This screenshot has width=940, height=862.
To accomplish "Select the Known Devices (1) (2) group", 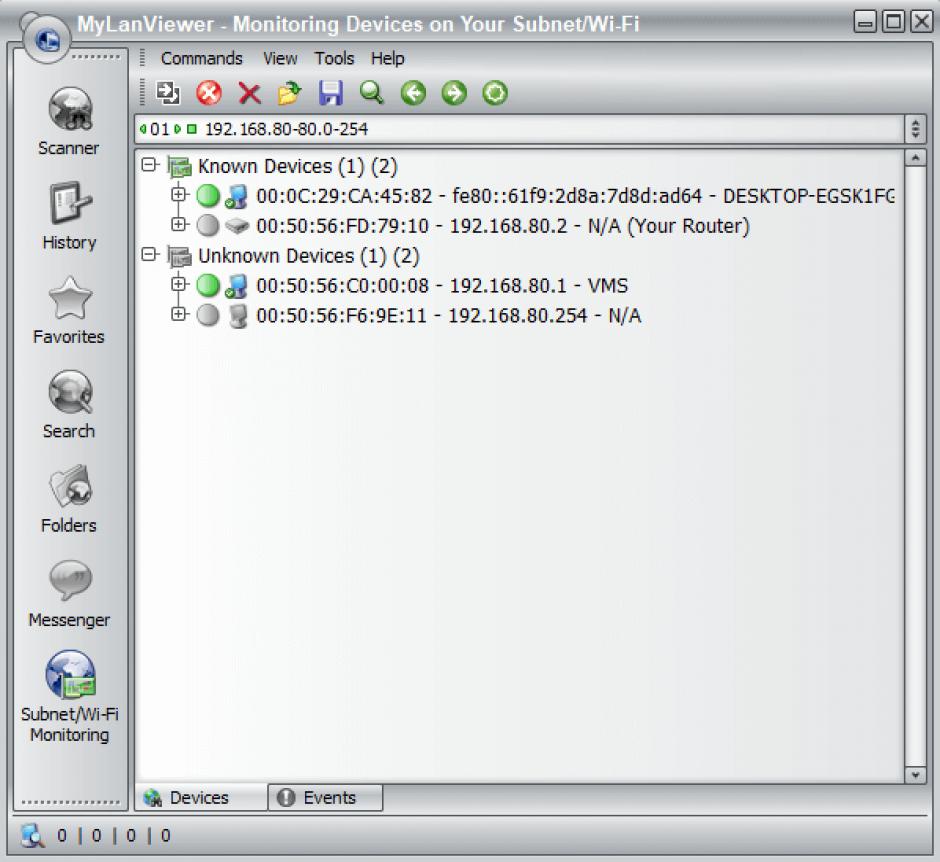I will [298, 166].
